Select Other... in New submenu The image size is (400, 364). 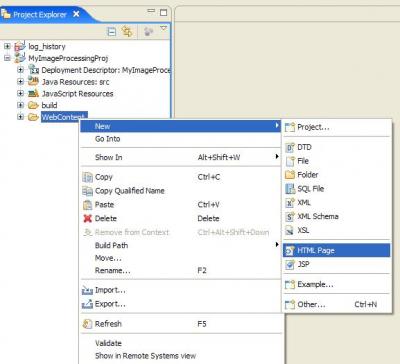pyautogui.click(x=336, y=304)
